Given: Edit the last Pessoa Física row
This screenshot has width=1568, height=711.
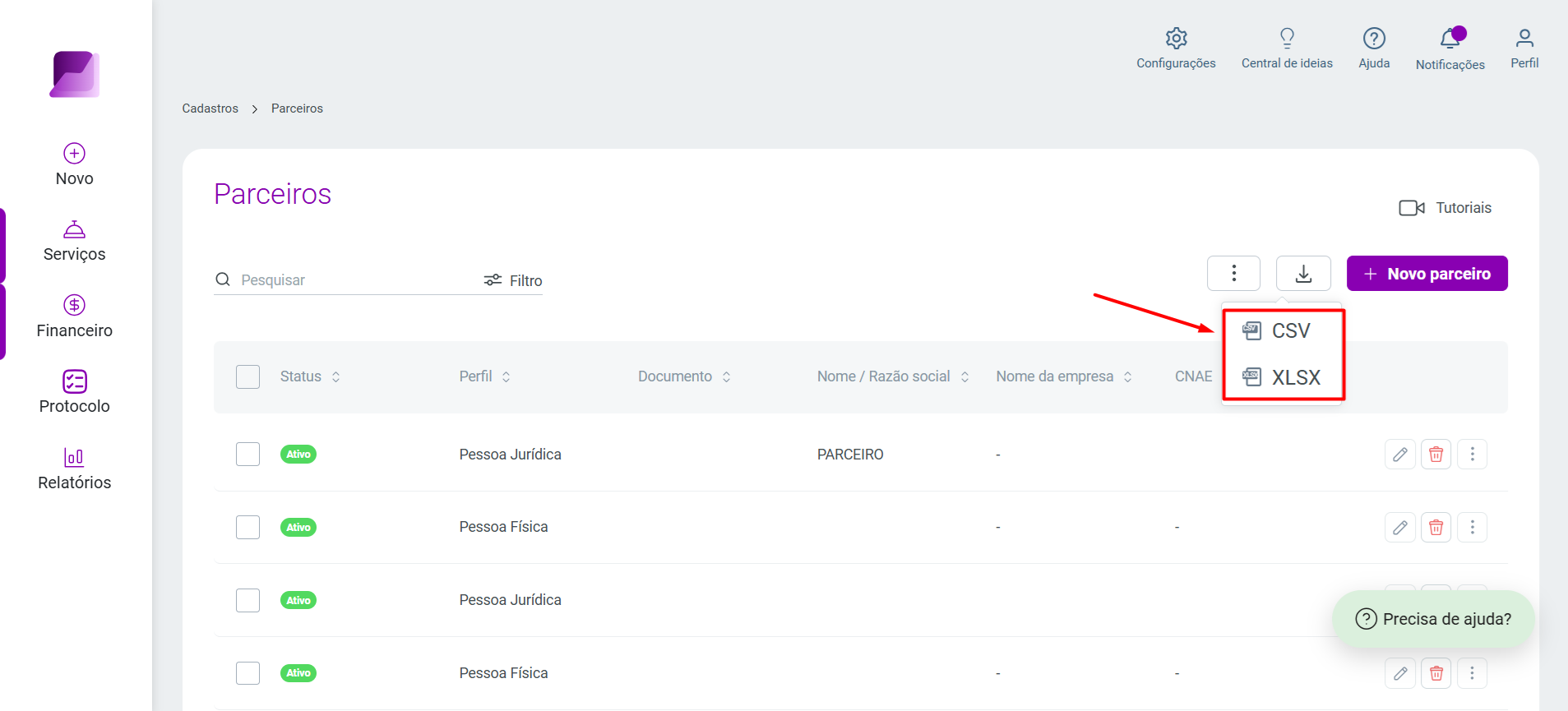Looking at the screenshot, I should (x=1399, y=673).
